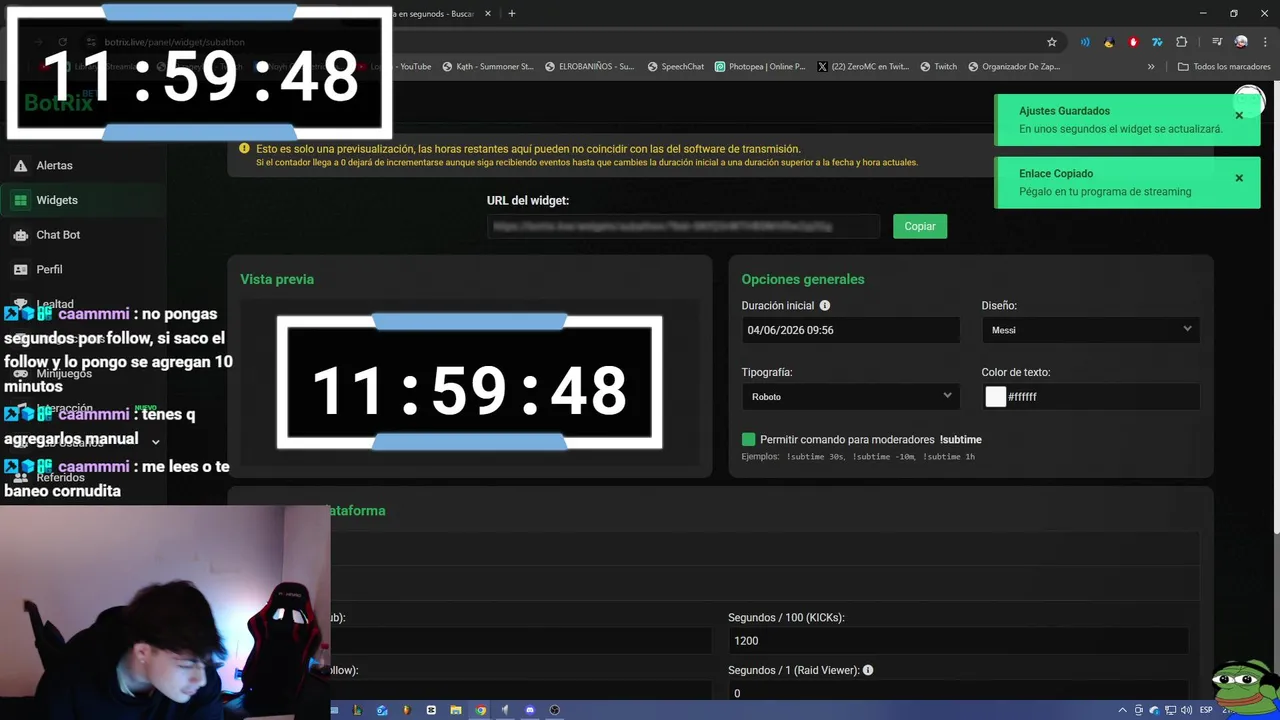Show hidden system tray icons

(1123, 710)
